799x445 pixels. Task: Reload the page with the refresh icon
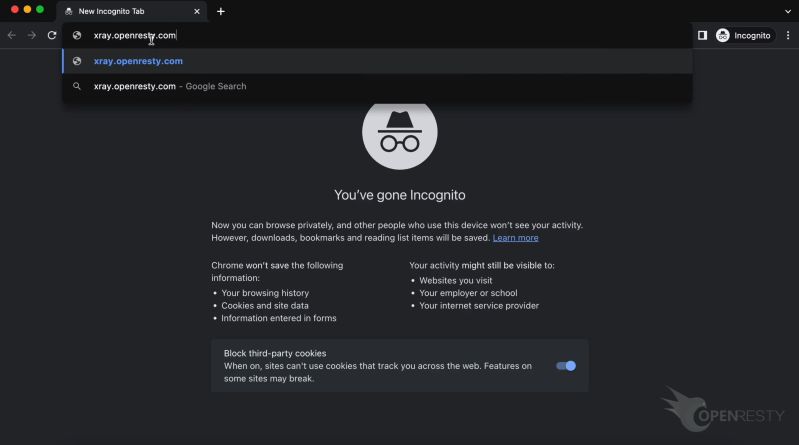[x=52, y=35]
